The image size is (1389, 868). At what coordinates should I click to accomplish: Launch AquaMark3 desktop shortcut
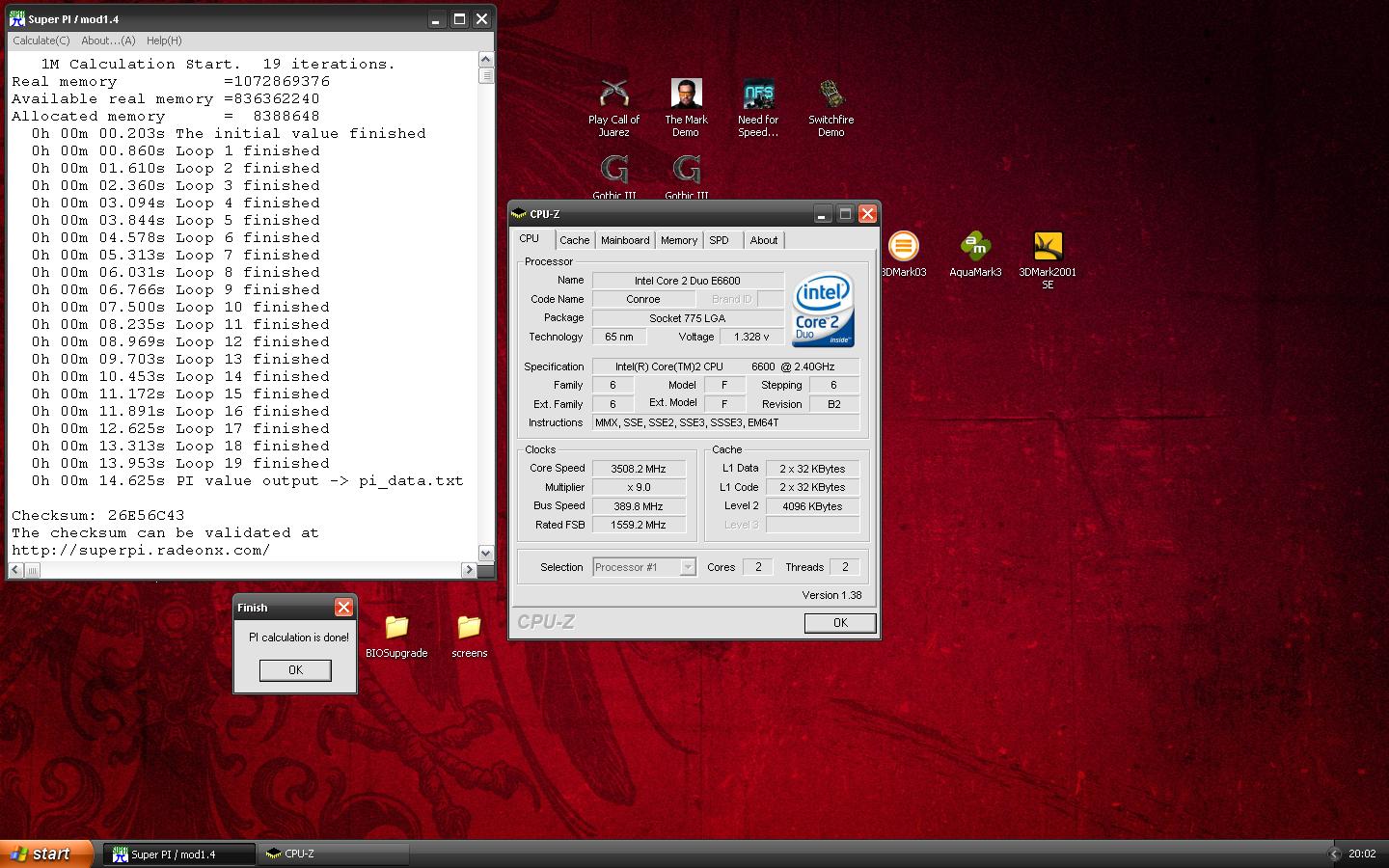click(975, 255)
